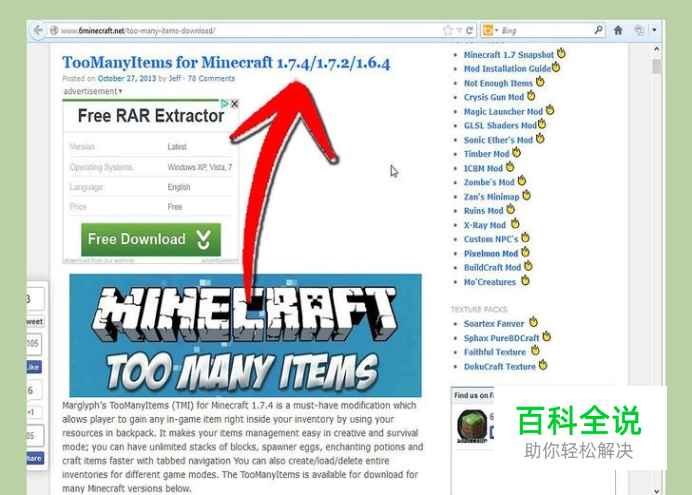Open the AdChoices triangle icon
Image resolution: width=692 pixels, height=495 pixels.
pos(225,104)
